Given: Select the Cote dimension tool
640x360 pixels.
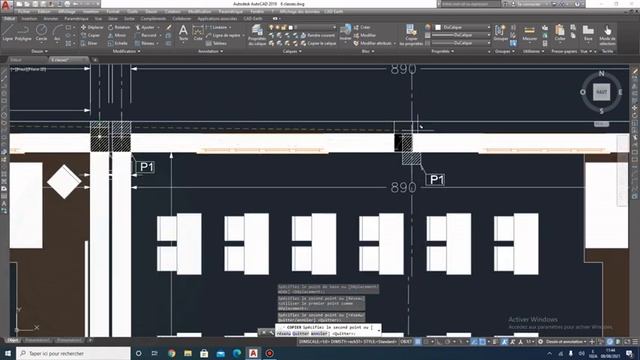Looking at the screenshot, I should coord(198,33).
